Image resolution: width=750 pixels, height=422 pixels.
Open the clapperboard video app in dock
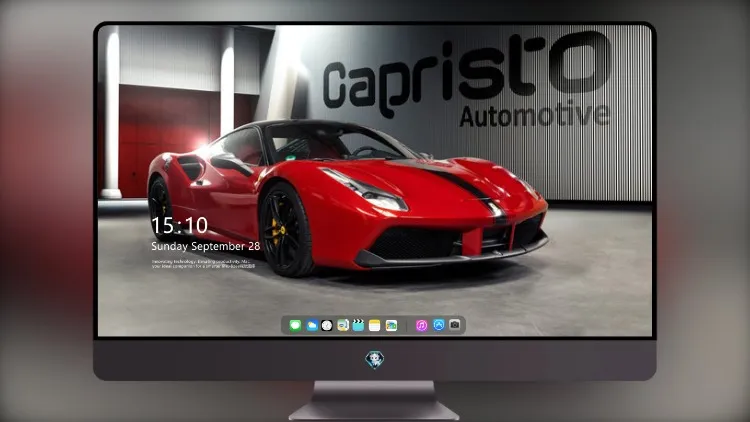[x=358, y=326]
